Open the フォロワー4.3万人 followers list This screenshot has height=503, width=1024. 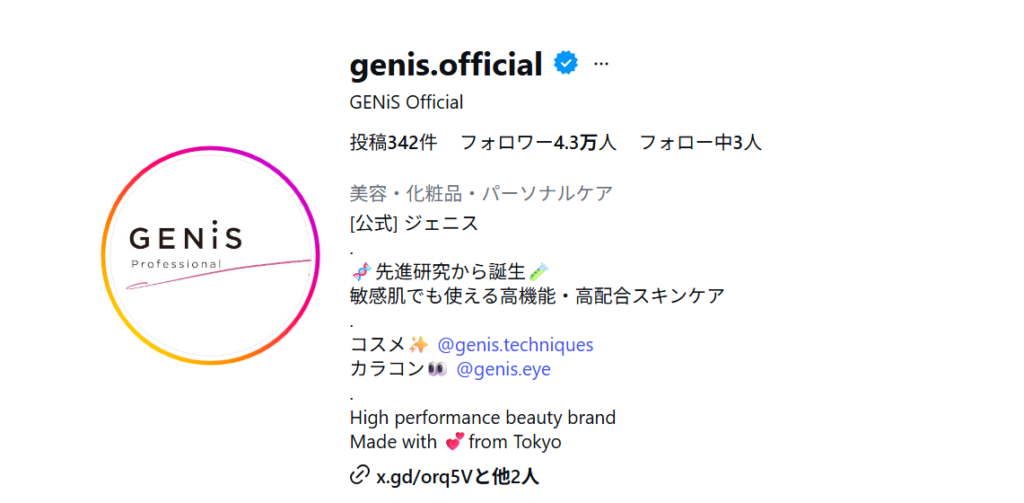[537, 143]
